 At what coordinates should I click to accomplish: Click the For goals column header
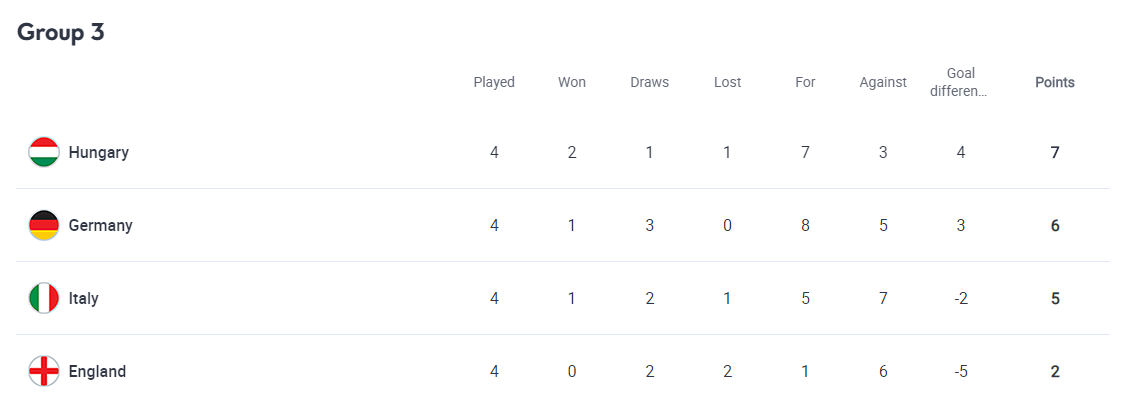805,83
